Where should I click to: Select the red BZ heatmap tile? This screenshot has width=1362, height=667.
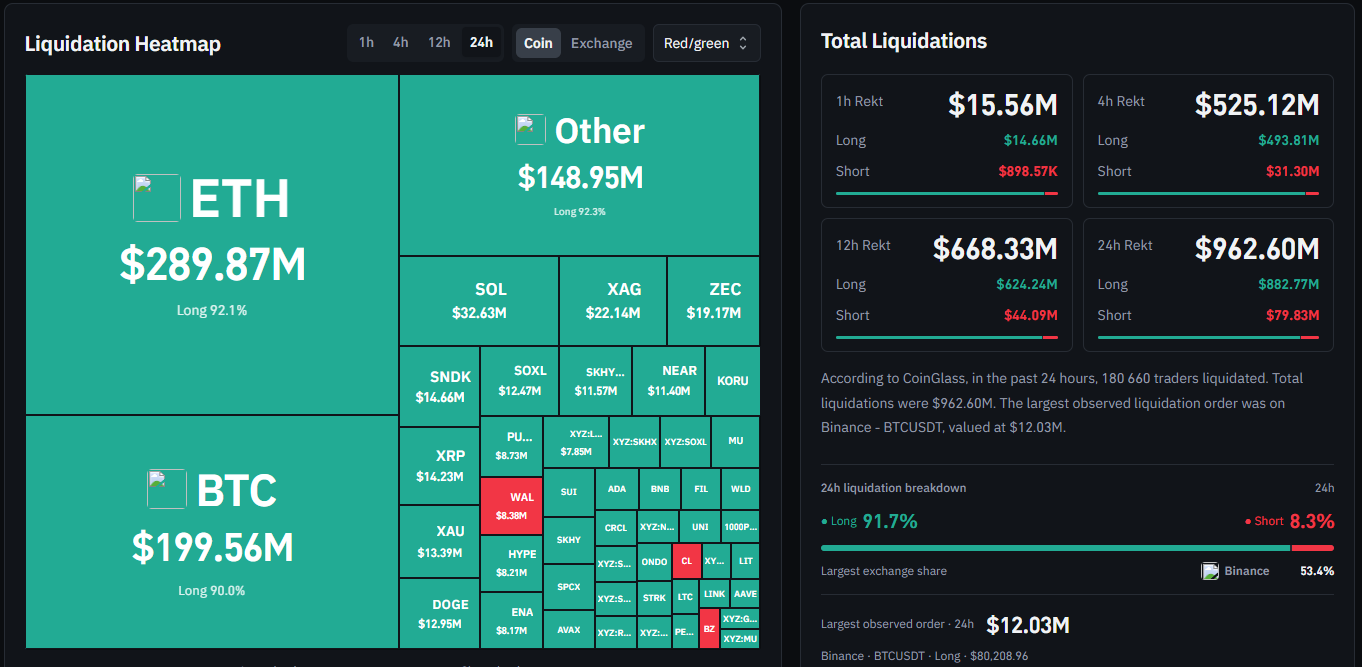pos(709,628)
